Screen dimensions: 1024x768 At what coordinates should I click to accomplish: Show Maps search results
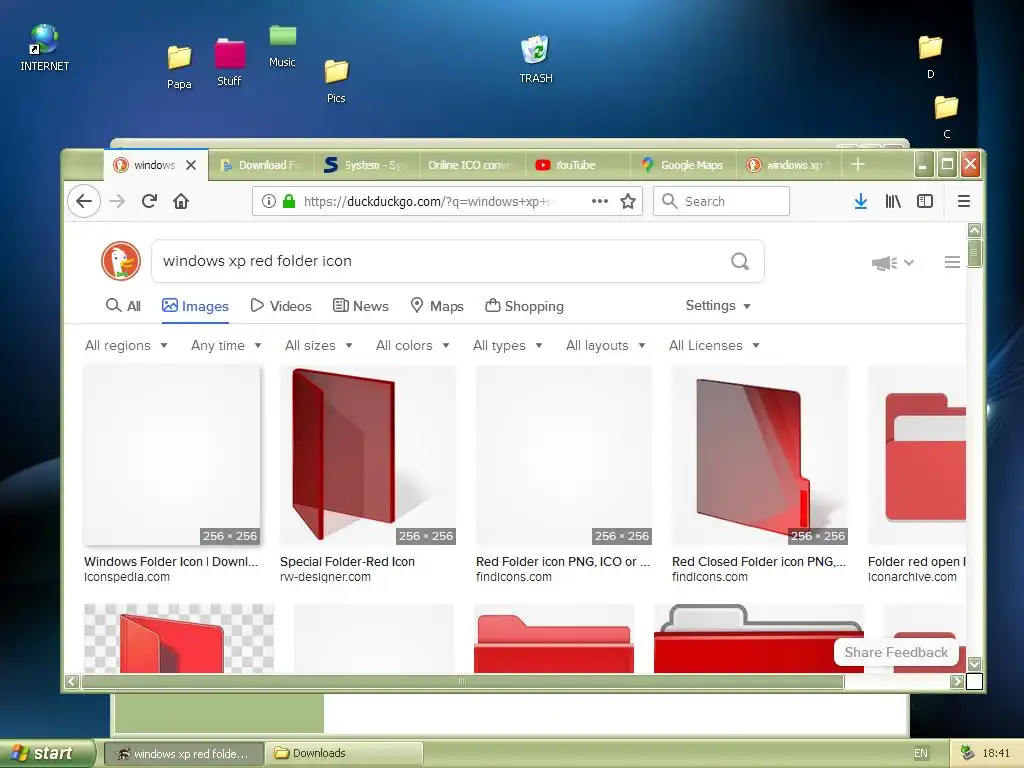(x=436, y=306)
